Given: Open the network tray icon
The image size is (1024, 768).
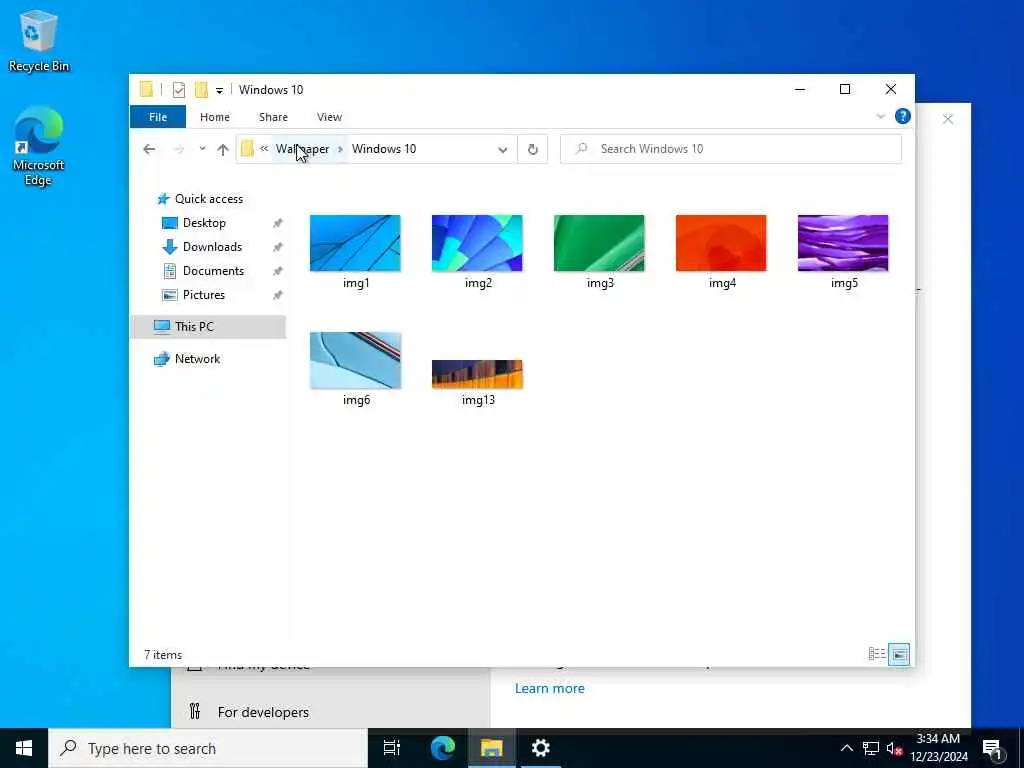Looking at the screenshot, I should [x=871, y=748].
